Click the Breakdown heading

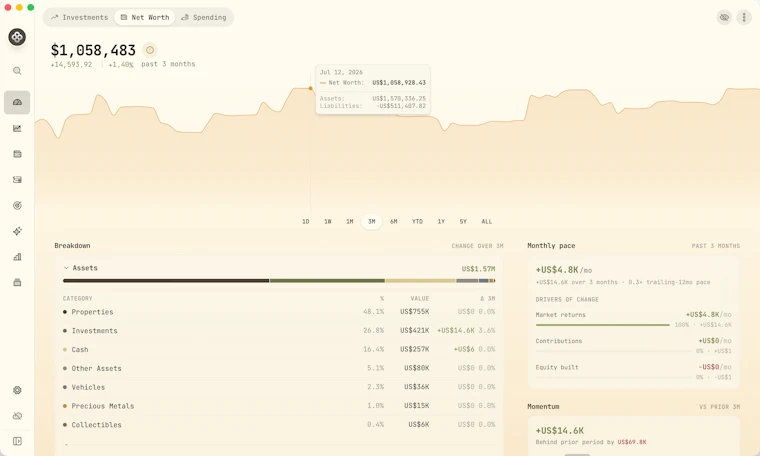click(72, 246)
